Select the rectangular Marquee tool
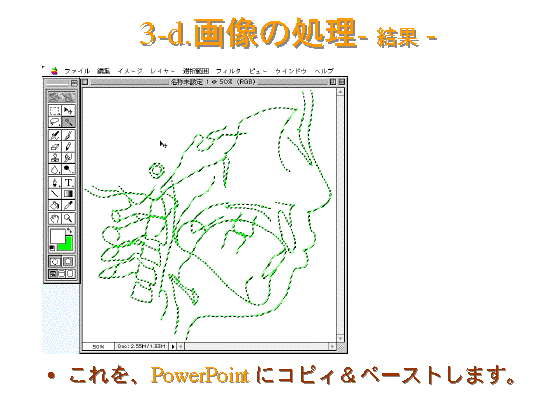The width and height of the screenshot is (540, 400). 55,110
